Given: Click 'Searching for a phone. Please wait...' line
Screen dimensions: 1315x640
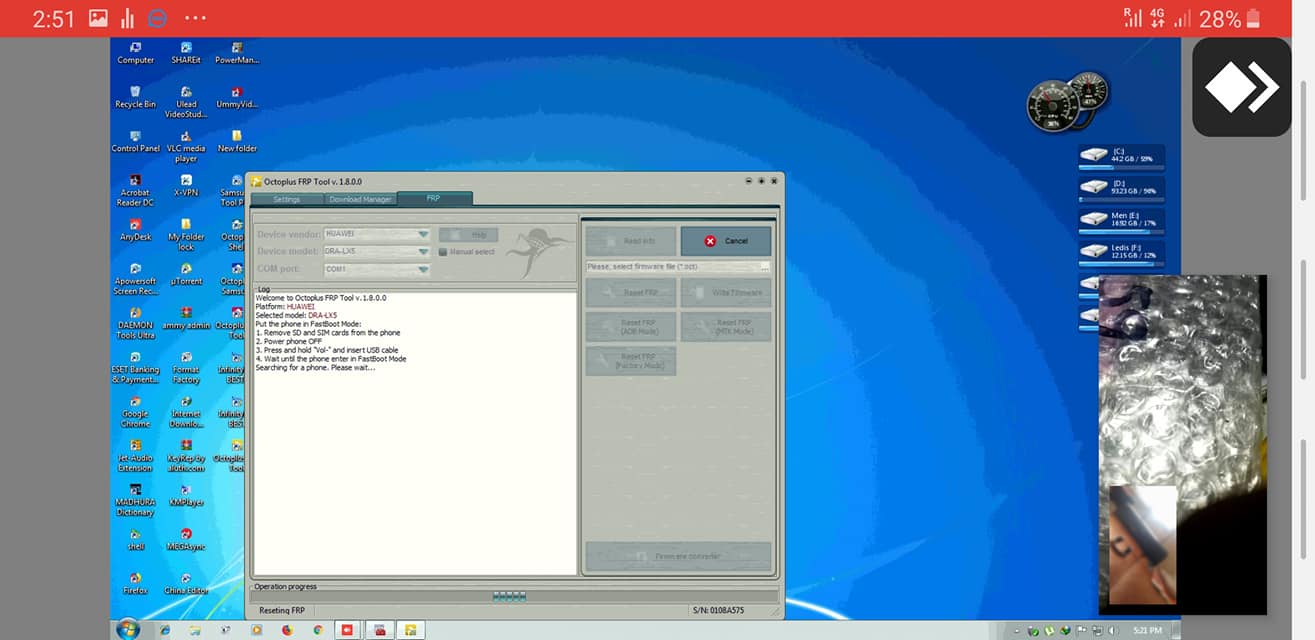Looking at the screenshot, I should click(x=315, y=368).
